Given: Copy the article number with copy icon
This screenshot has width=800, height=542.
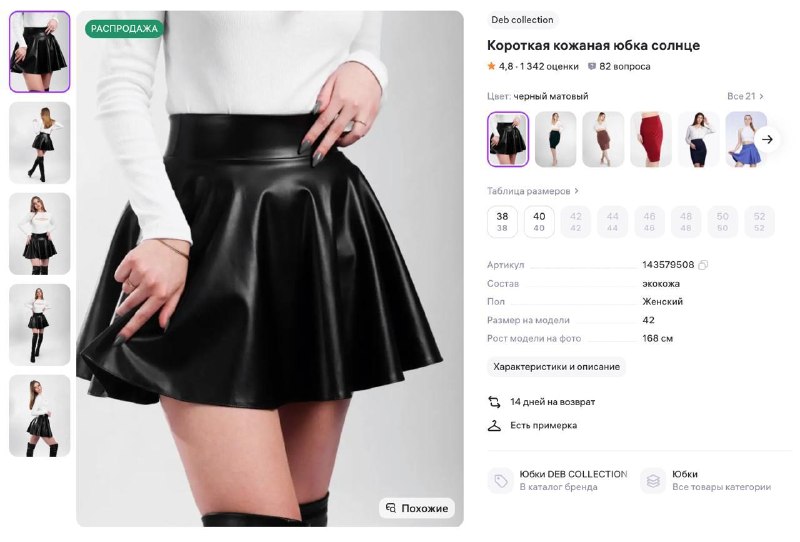Looking at the screenshot, I should tap(703, 265).
